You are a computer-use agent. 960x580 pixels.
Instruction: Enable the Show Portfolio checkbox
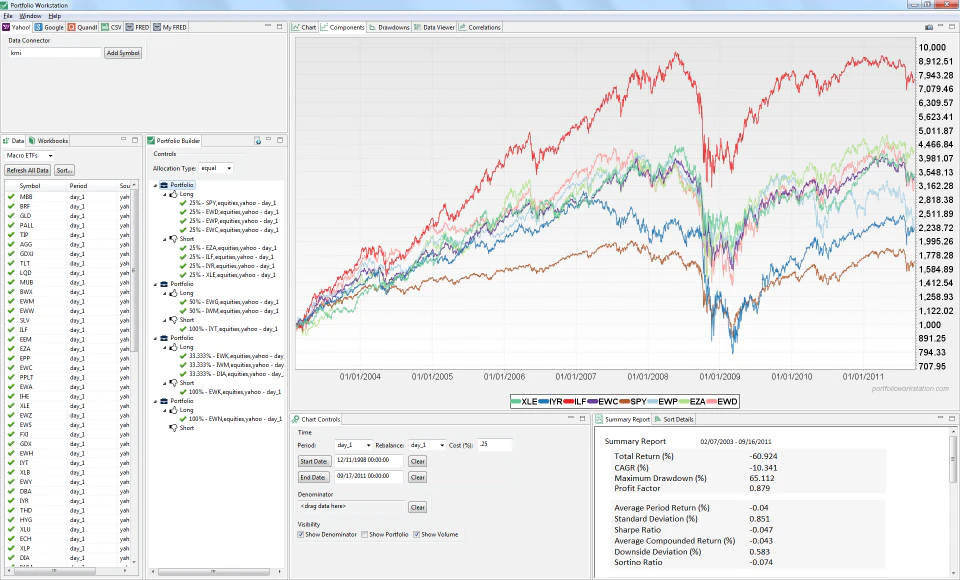[364, 535]
